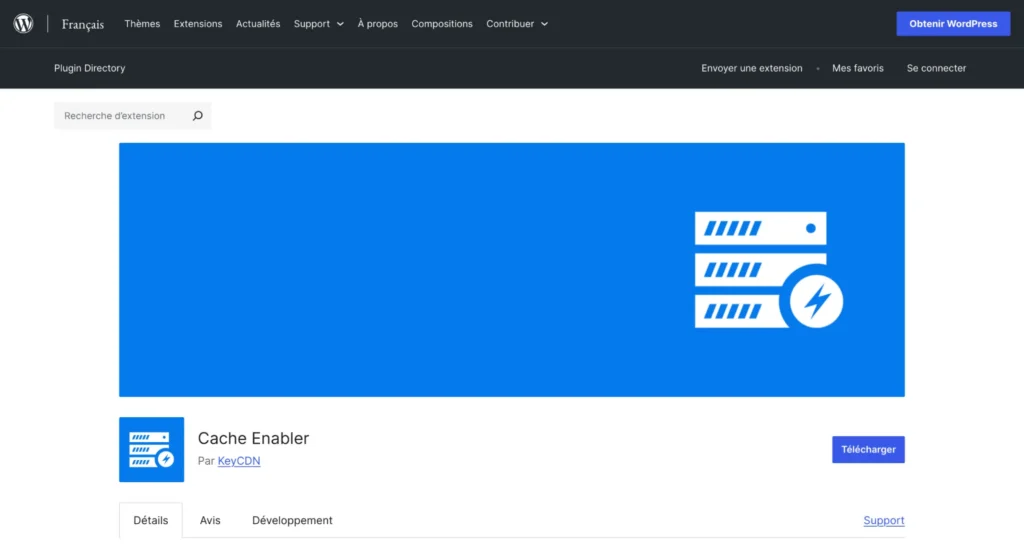The image size is (1024, 560).
Task: Expand the Support dropdown menu
Action: [x=319, y=23]
